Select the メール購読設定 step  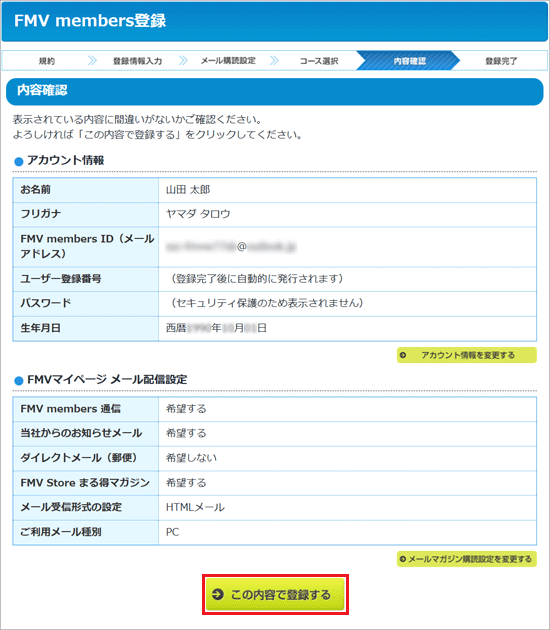(x=228, y=61)
